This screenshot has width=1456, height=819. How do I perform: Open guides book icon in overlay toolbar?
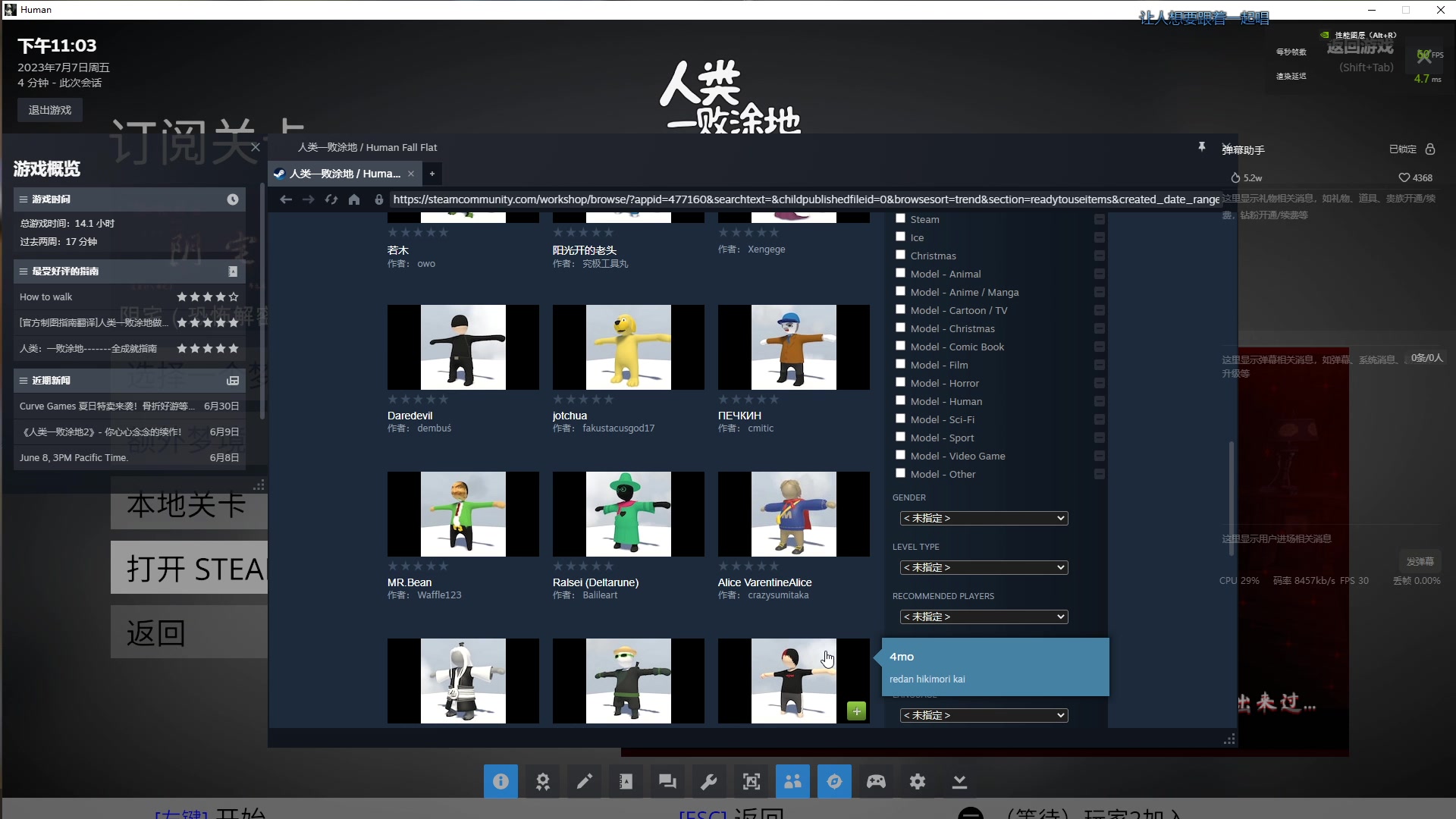pyautogui.click(x=626, y=781)
